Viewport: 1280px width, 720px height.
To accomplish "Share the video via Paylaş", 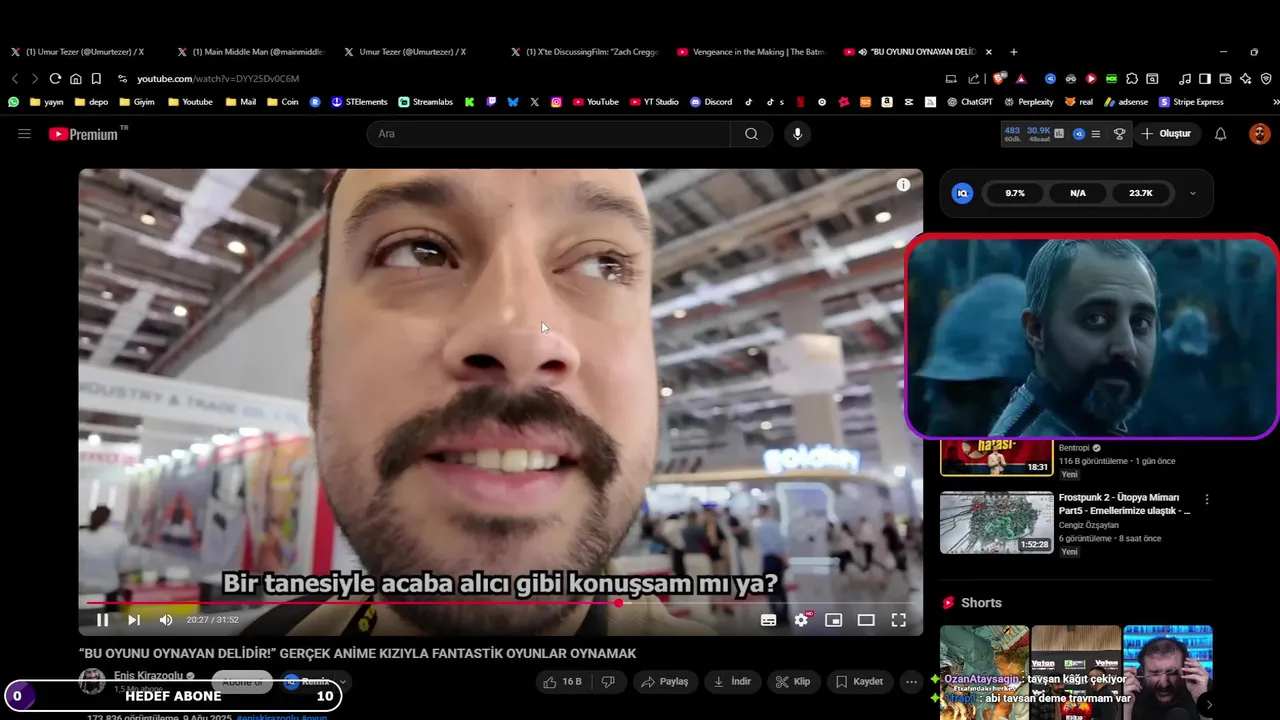I will [x=665, y=682].
